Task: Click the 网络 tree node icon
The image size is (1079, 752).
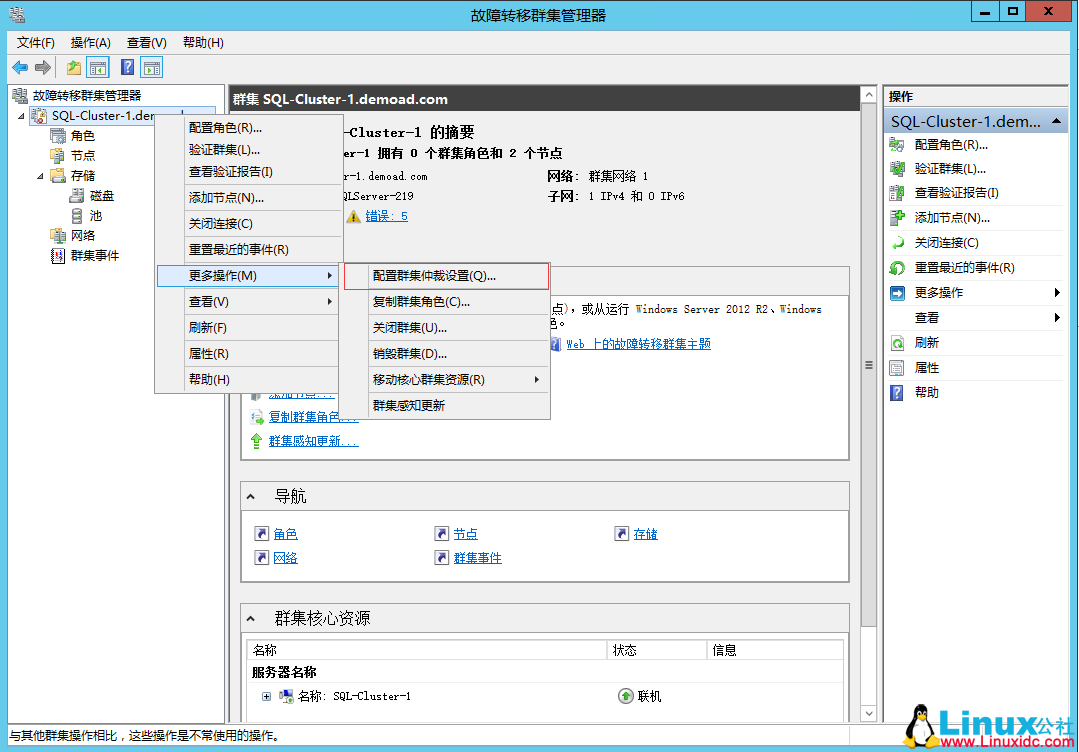Action: (x=58, y=235)
